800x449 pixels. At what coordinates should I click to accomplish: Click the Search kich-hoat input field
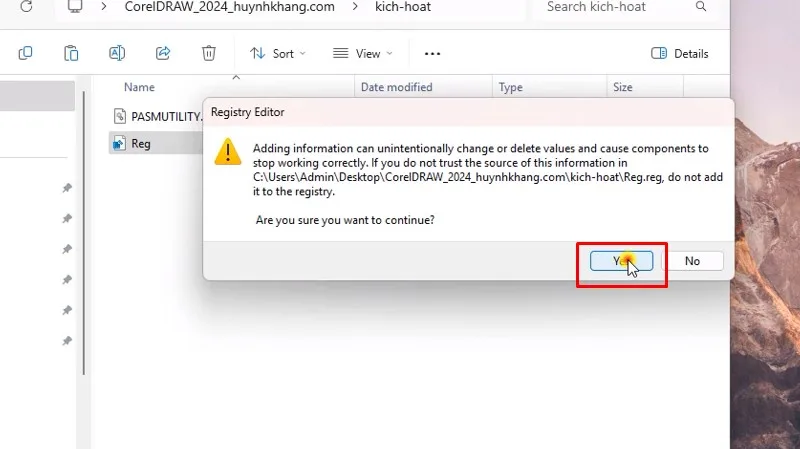pos(620,8)
